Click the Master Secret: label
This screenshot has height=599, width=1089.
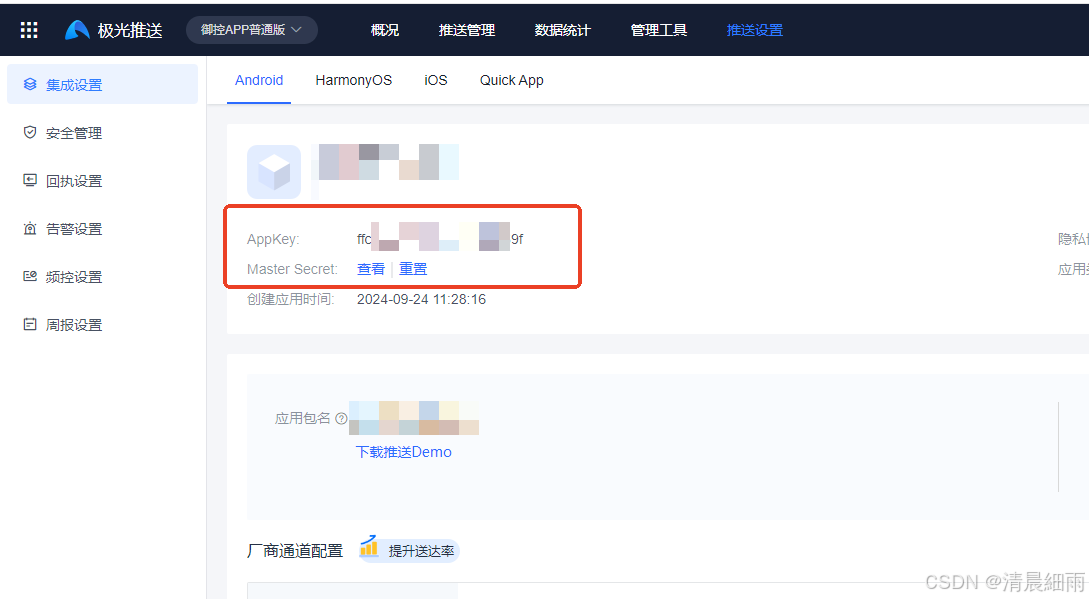tap(292, 269)
